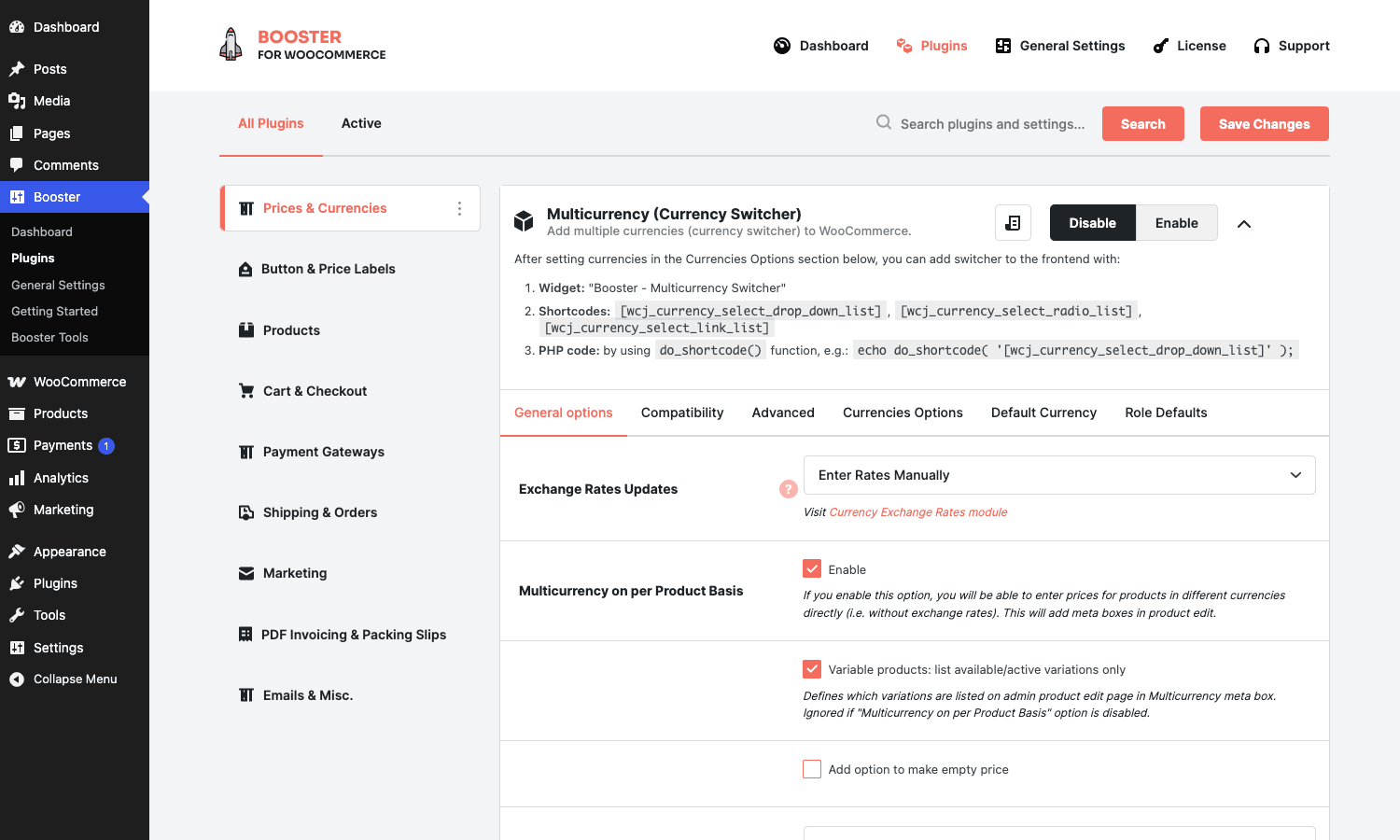This screenshot has height=840, width=1400.
Task: Click the Appearance brush icon
Action: [x=17, y=552]
